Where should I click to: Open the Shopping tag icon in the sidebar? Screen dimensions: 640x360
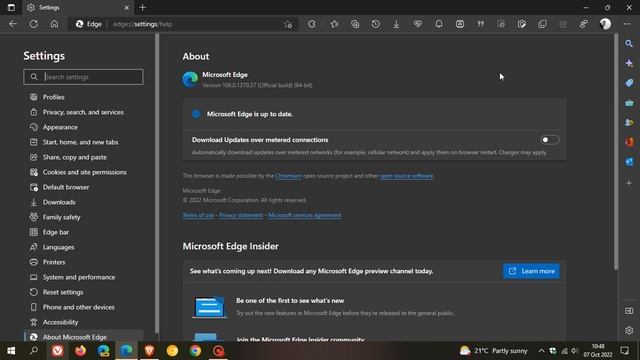[629, 83]
